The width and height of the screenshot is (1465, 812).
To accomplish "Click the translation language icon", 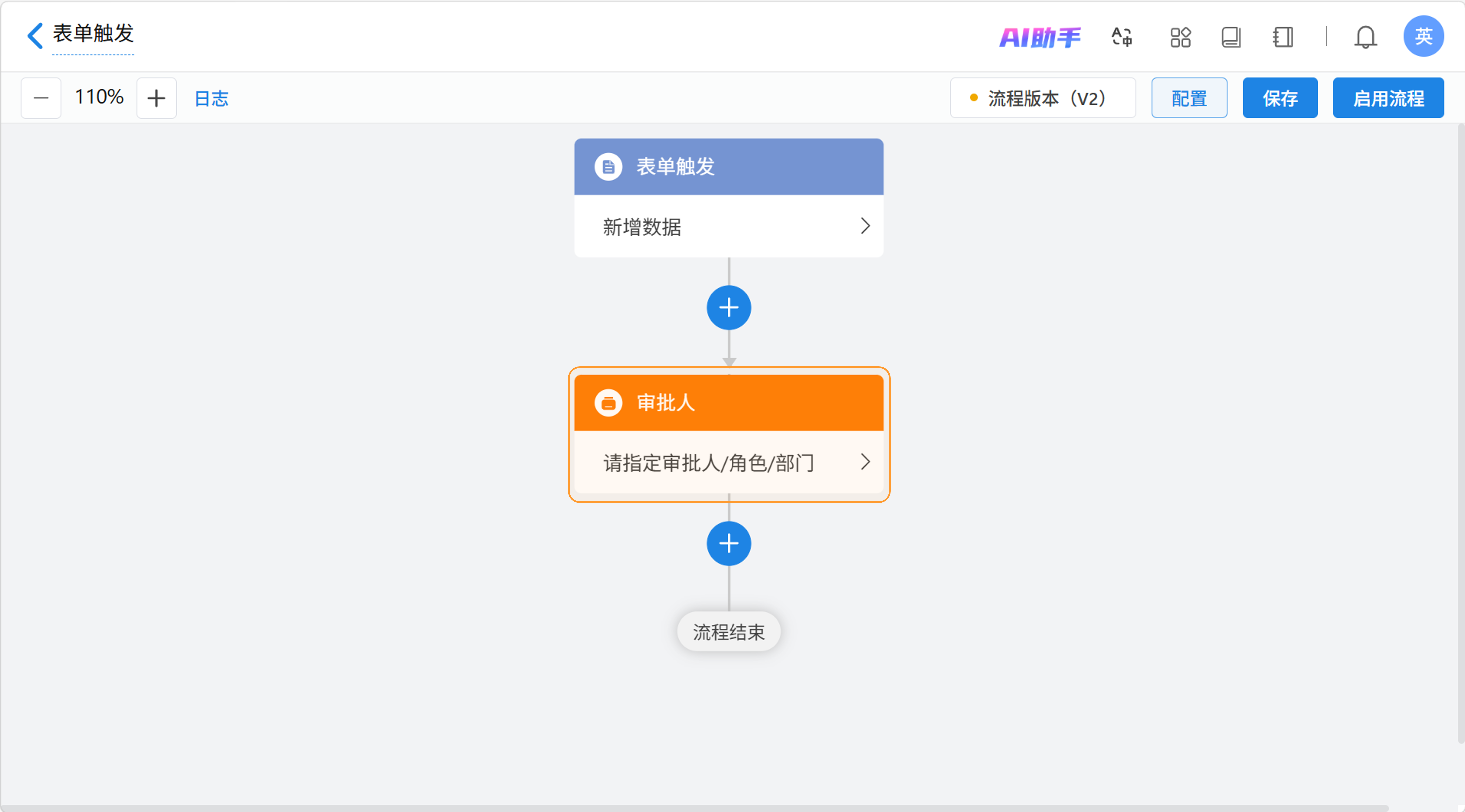I will [1121, 38].
